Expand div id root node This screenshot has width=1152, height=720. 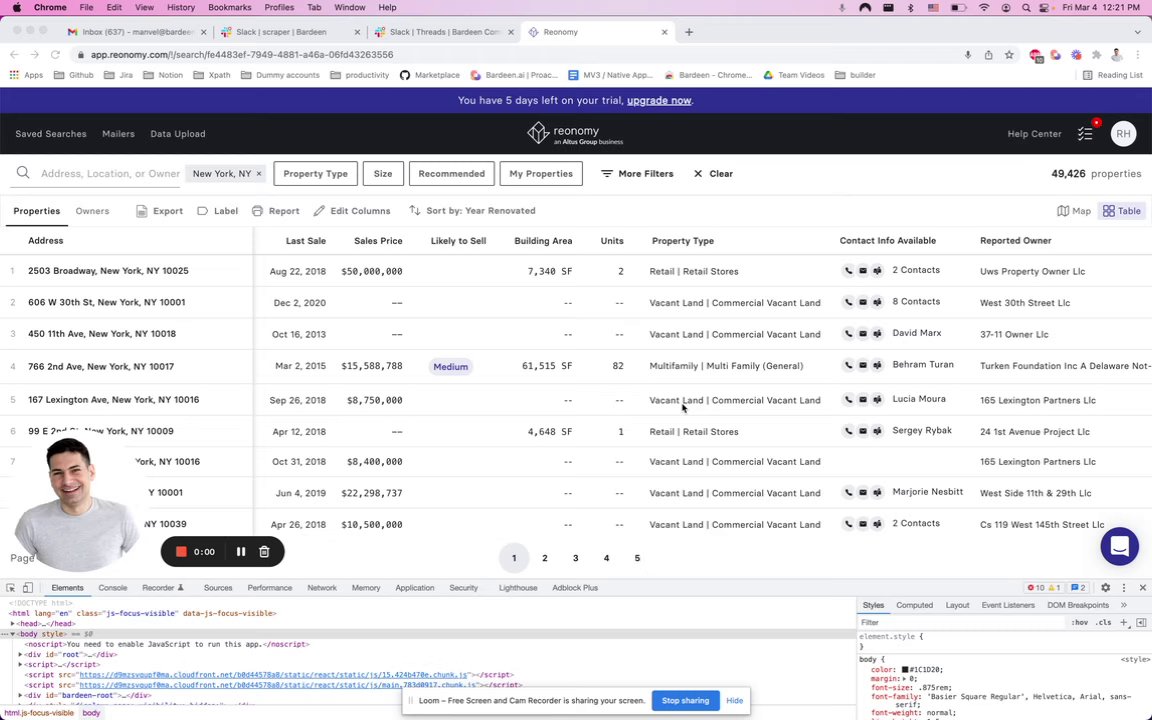coord(21,655)
